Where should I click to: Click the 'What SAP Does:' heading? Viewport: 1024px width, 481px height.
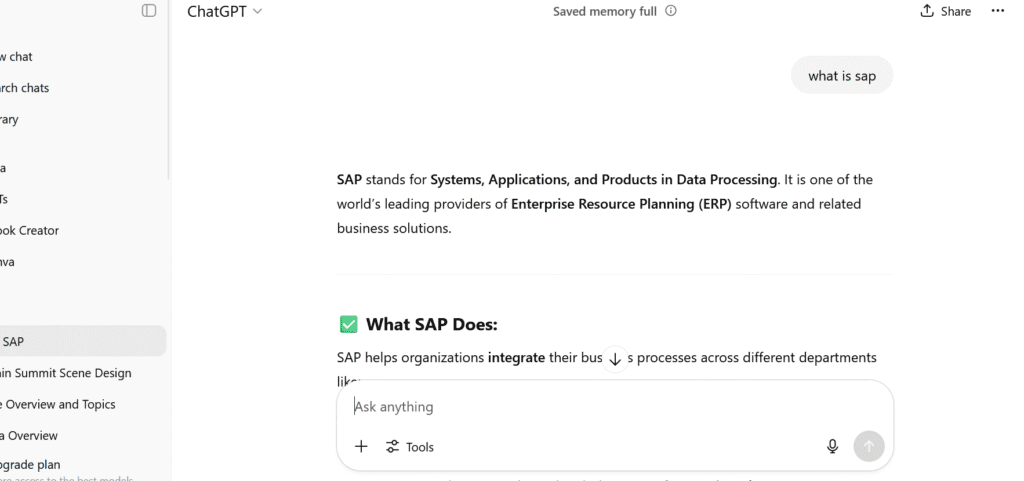point(432,324)
